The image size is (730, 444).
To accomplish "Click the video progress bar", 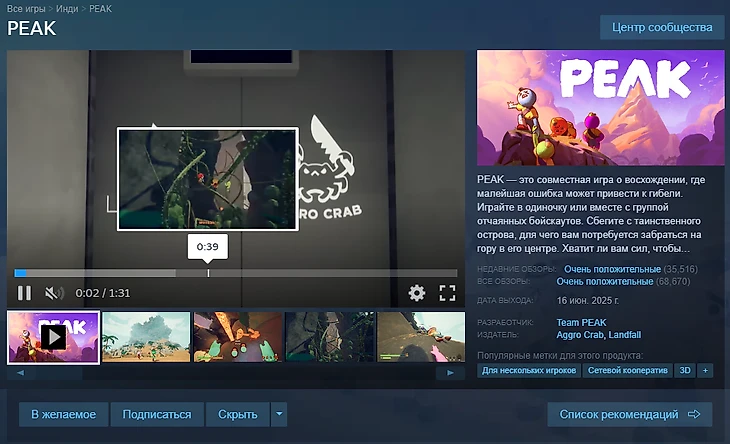I will (236, 273).
